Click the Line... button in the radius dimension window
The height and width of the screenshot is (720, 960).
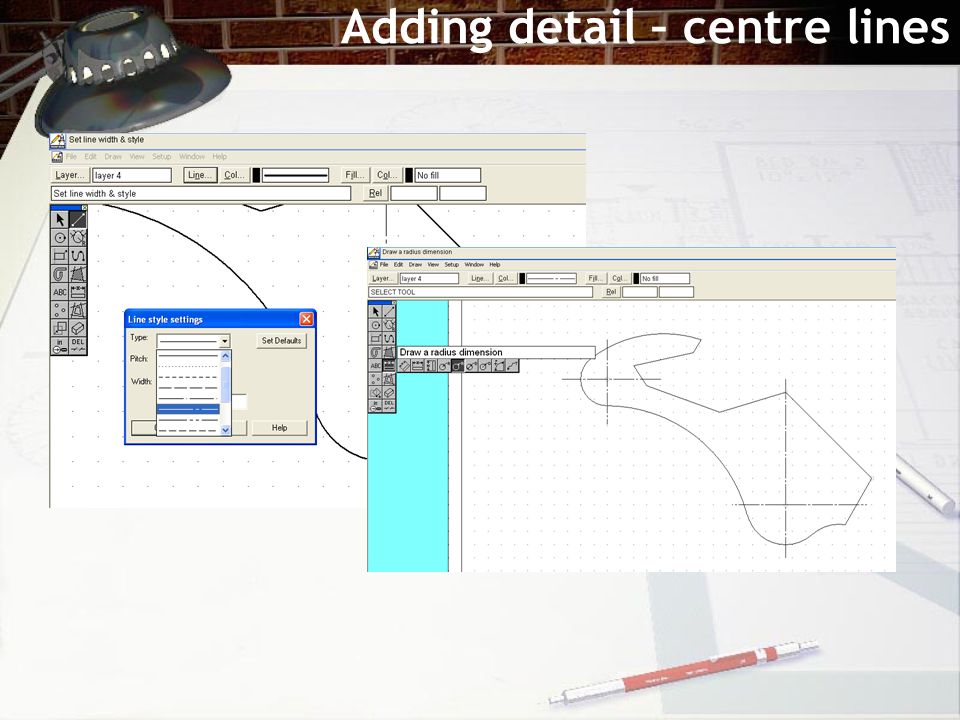[x=479, y=279]
